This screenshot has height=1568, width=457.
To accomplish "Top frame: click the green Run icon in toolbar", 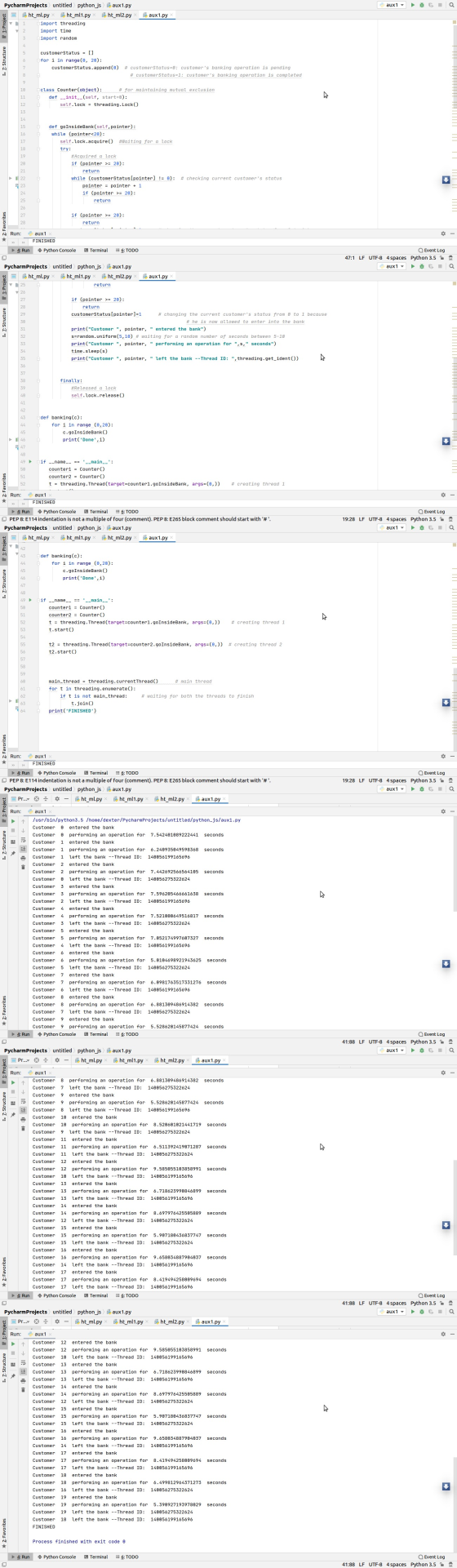I will point(413,5).
